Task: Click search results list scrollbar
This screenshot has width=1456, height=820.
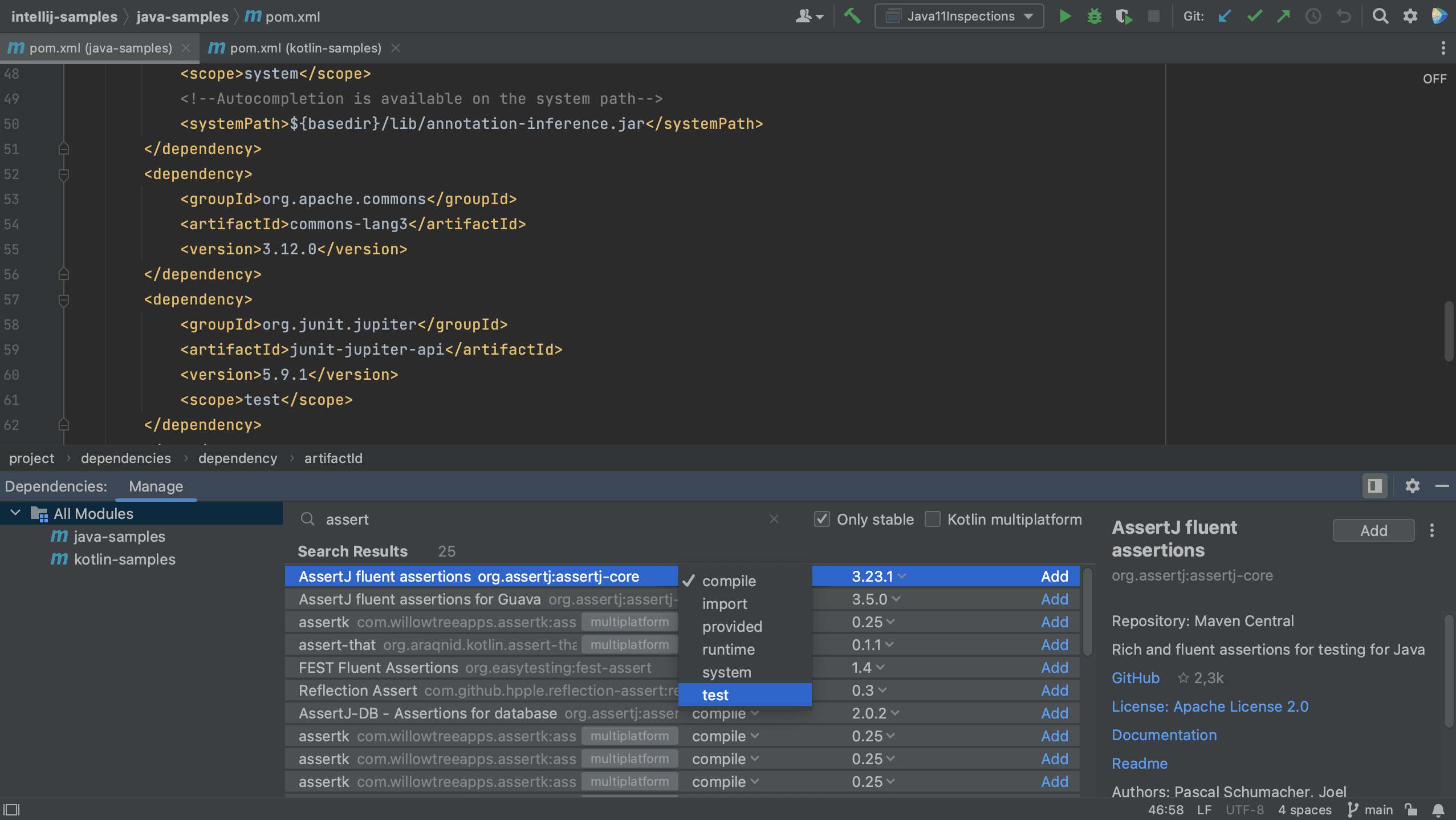Action: [1087, 611]
